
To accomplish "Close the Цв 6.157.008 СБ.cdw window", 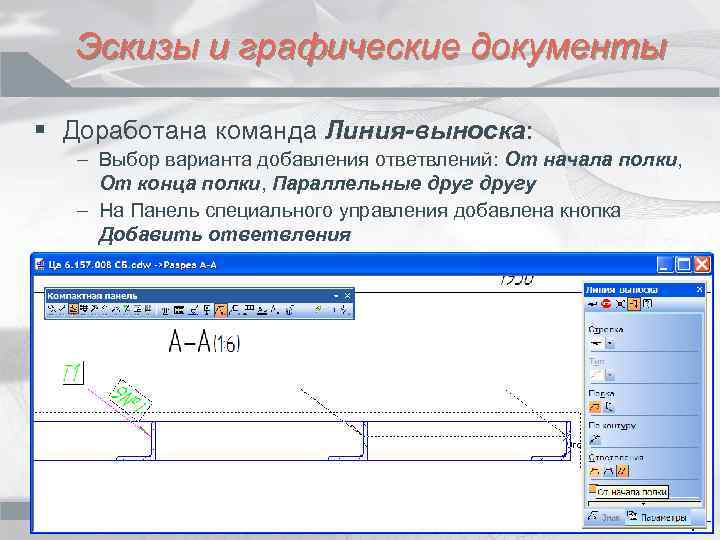I will (702, 265).
